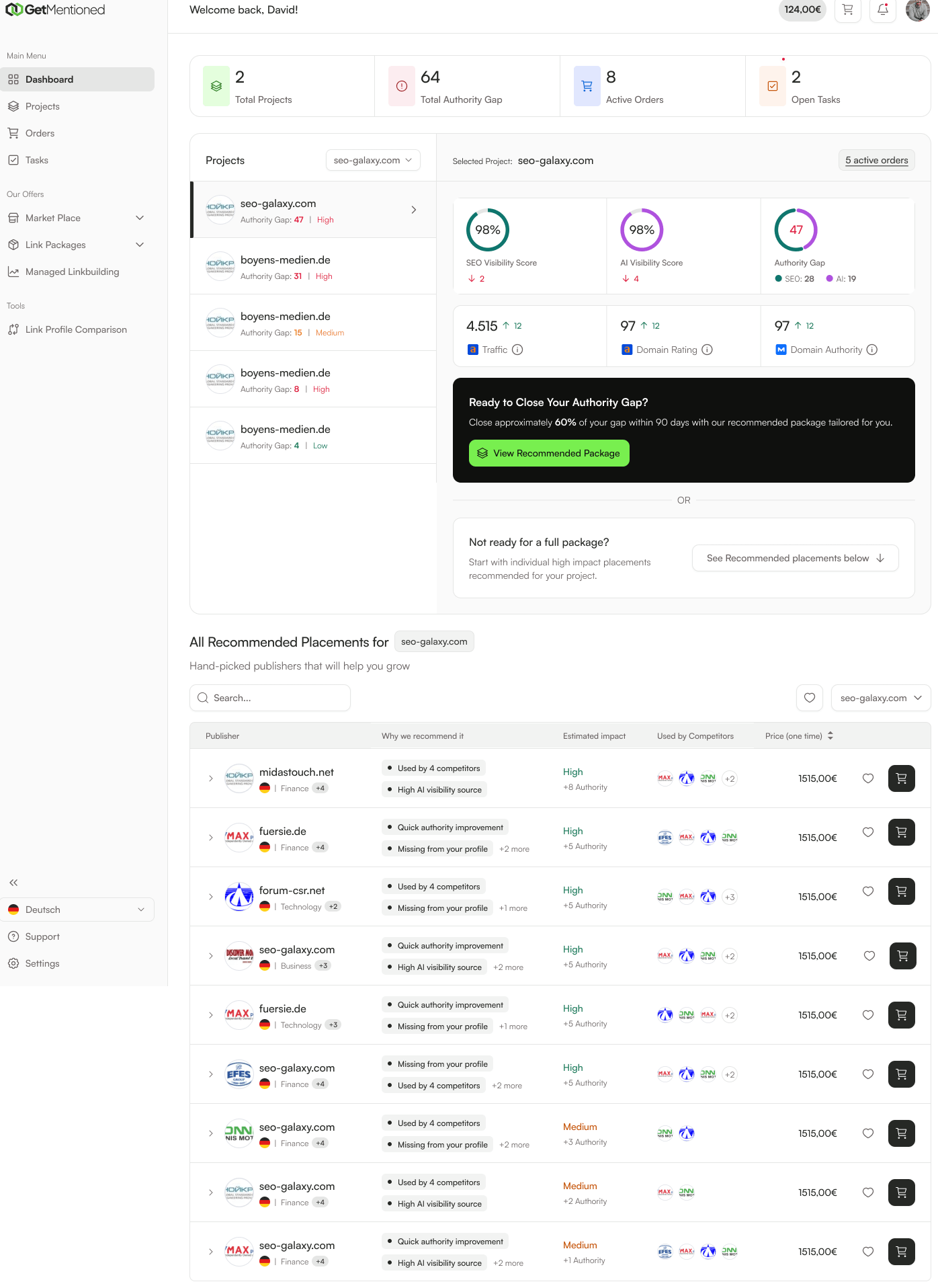Click the Open Tasks card icon
The height and width of the screenshot is (1288, 938).
pyautogui.click(x=773, y=86)
